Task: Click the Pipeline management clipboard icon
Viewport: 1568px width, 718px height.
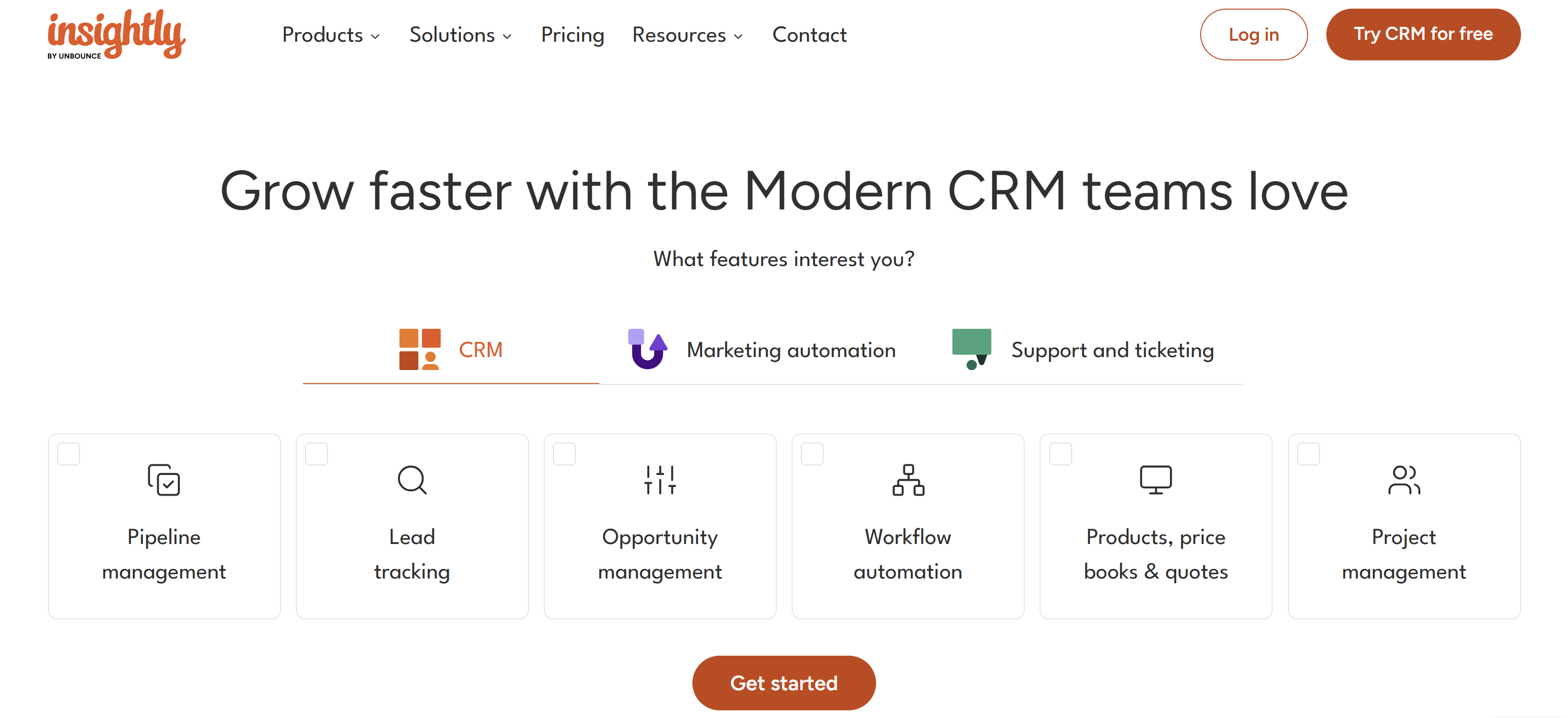Action: (x=164, y=480)
